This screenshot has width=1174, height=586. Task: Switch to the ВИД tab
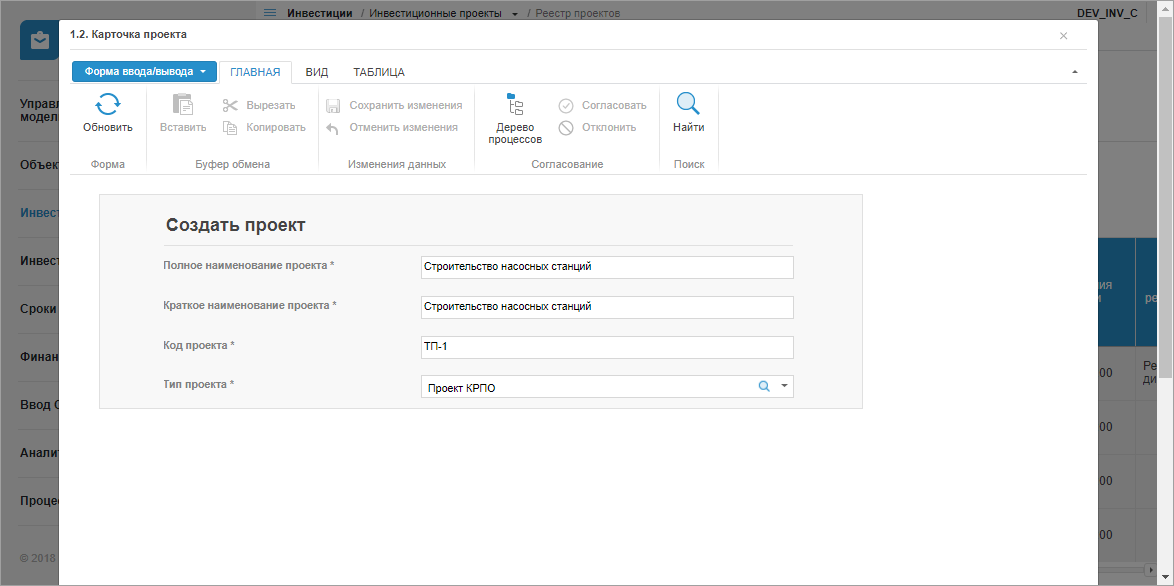pyautogui.click(x=317, y=72)
